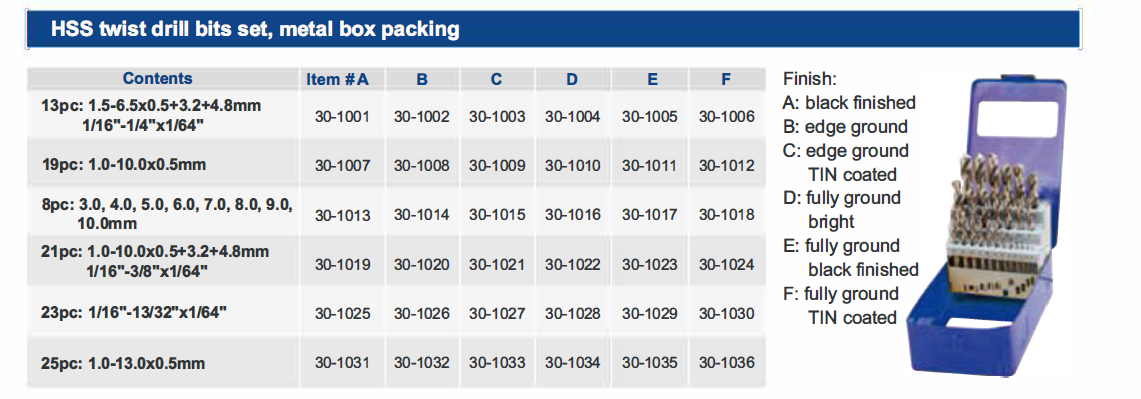Image resolution: width=1141 pixels, height=399 pixels.
Task: Click item number 30-1015
Action: pyautogui.click(x=496, y=215)
